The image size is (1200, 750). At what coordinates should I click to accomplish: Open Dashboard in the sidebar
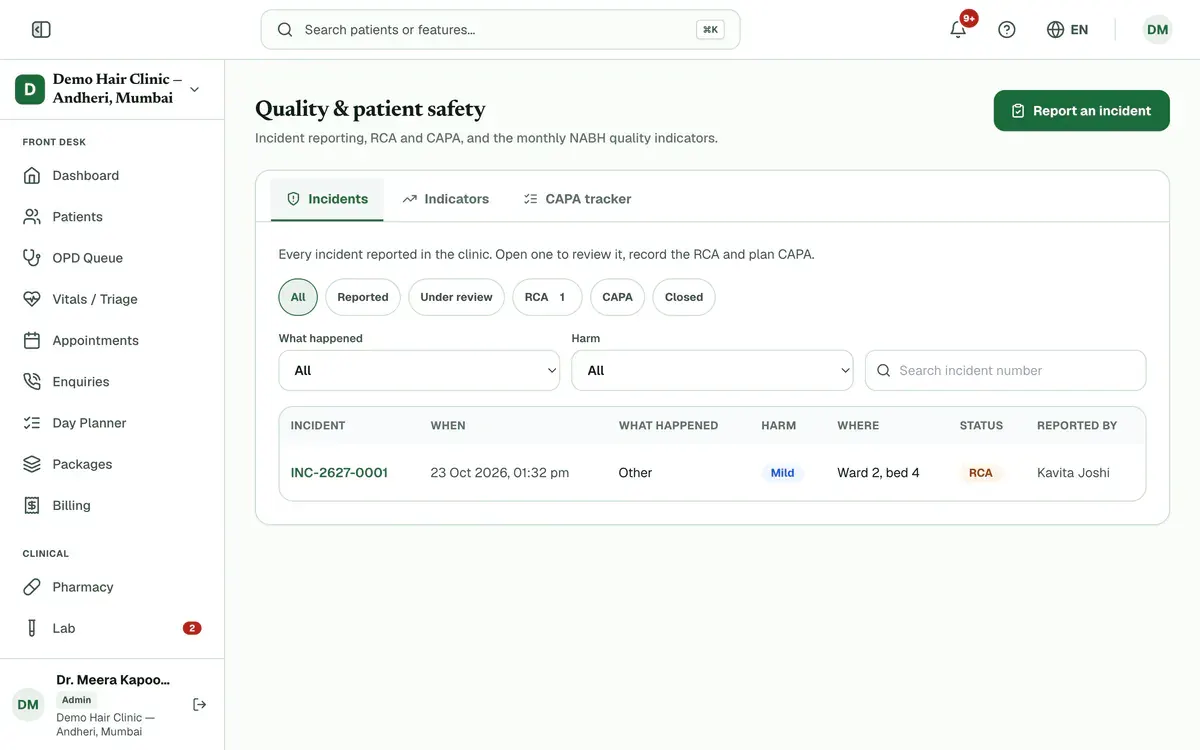(112, 175)
